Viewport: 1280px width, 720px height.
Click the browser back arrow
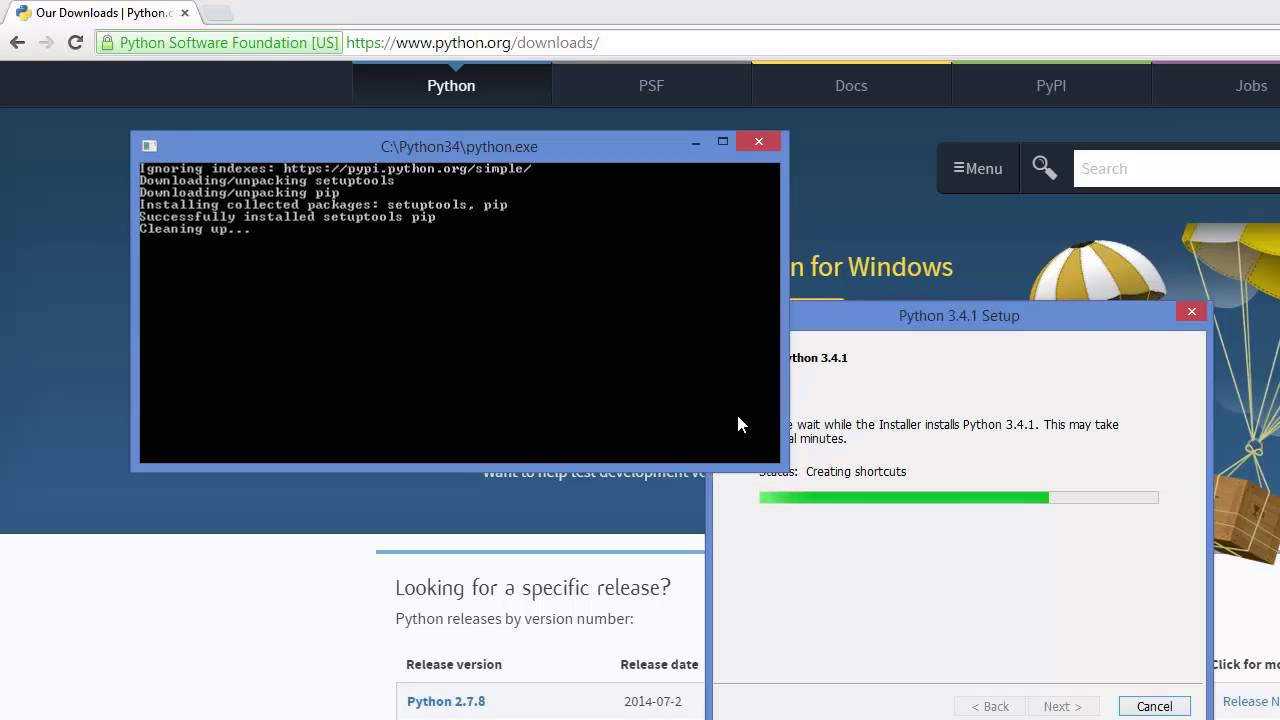17,42
